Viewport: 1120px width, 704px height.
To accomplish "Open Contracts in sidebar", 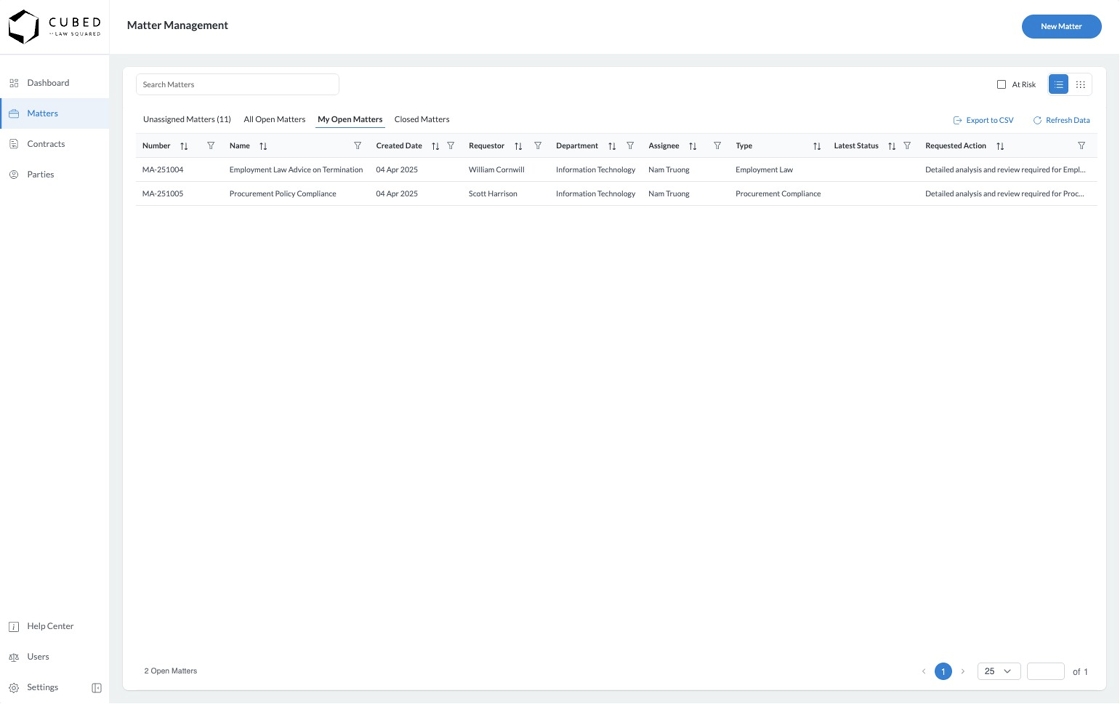I will point(54,144).
